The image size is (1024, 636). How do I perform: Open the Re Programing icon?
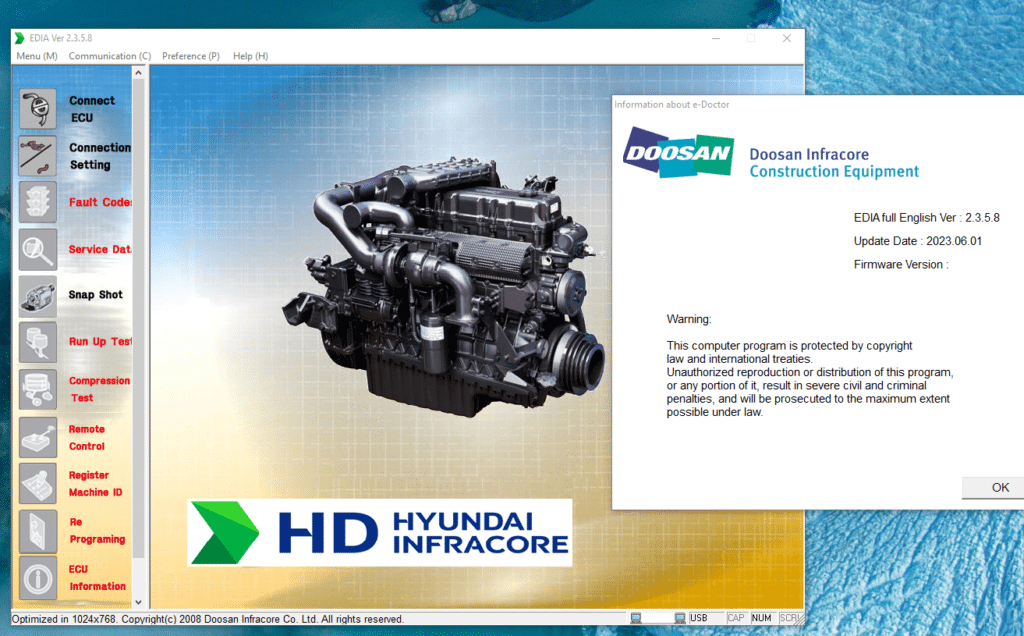[x=38, y=532]
